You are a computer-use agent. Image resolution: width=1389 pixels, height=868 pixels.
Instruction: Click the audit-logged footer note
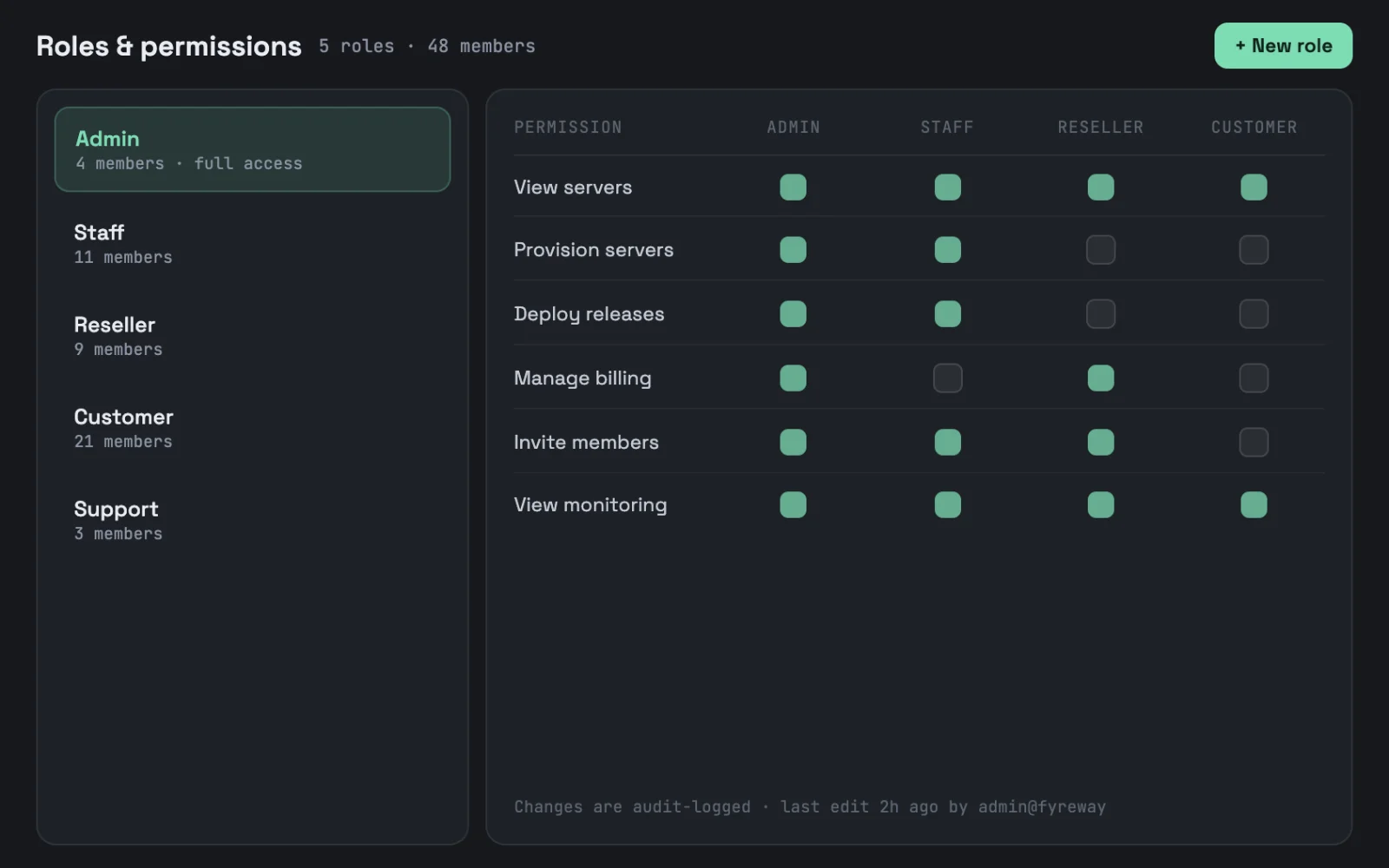(810, 807)
